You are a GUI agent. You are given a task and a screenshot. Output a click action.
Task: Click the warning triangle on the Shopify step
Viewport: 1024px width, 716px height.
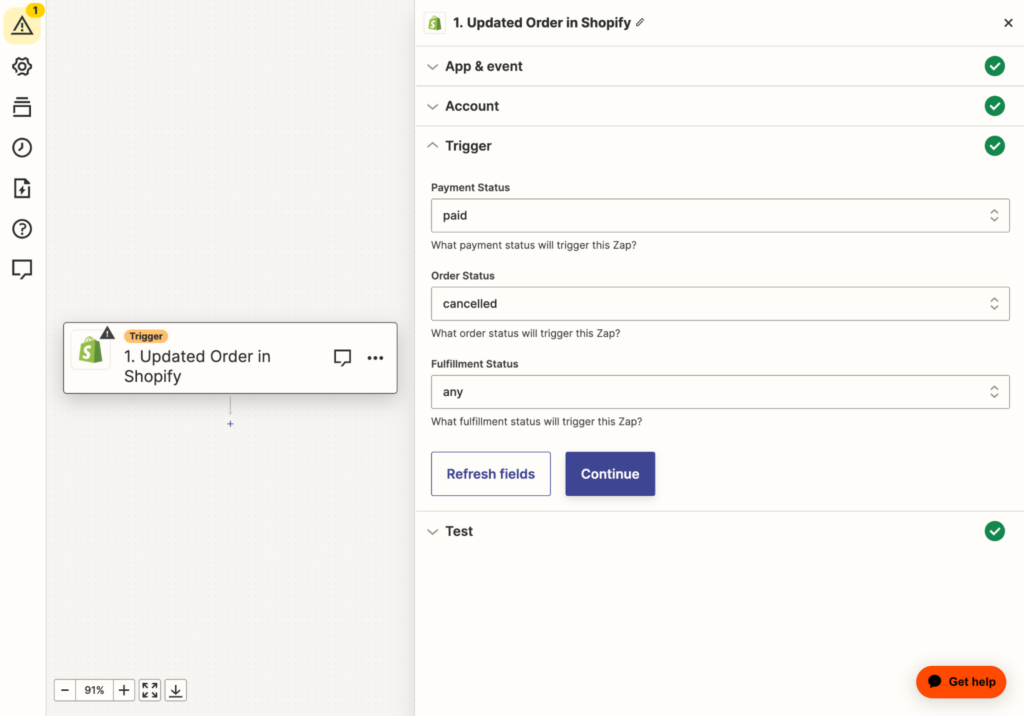pos(107,333)
